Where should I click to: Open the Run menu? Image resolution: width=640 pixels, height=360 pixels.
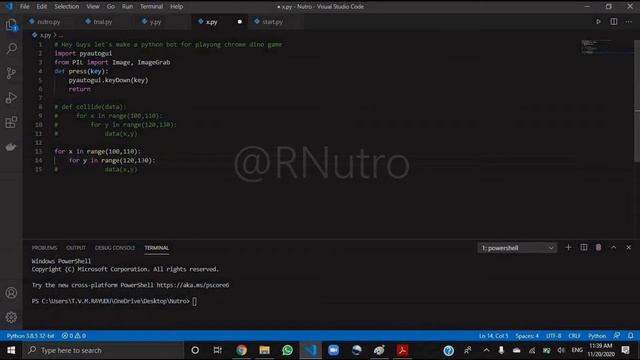tap(127, 7)
